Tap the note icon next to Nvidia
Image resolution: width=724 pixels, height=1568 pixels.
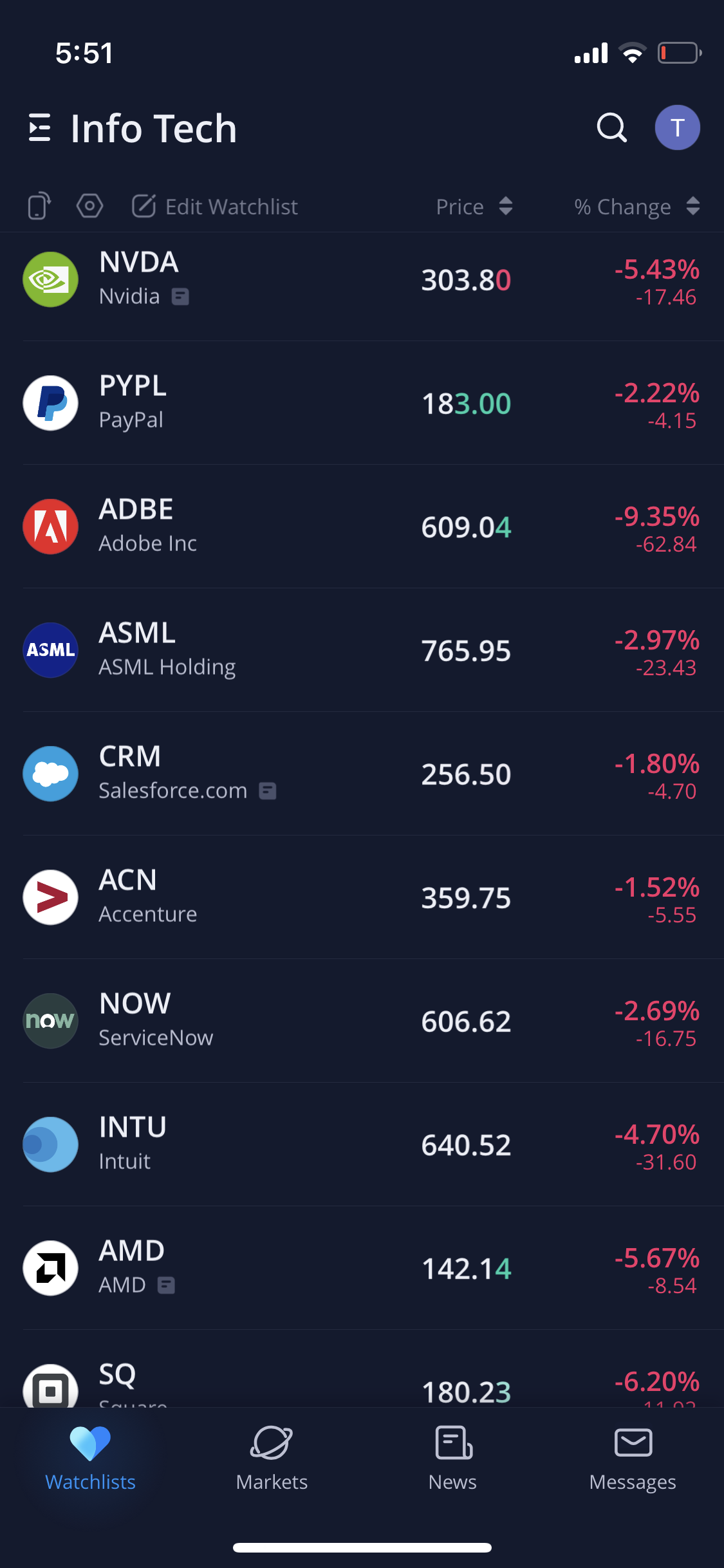tap(180, 297)
